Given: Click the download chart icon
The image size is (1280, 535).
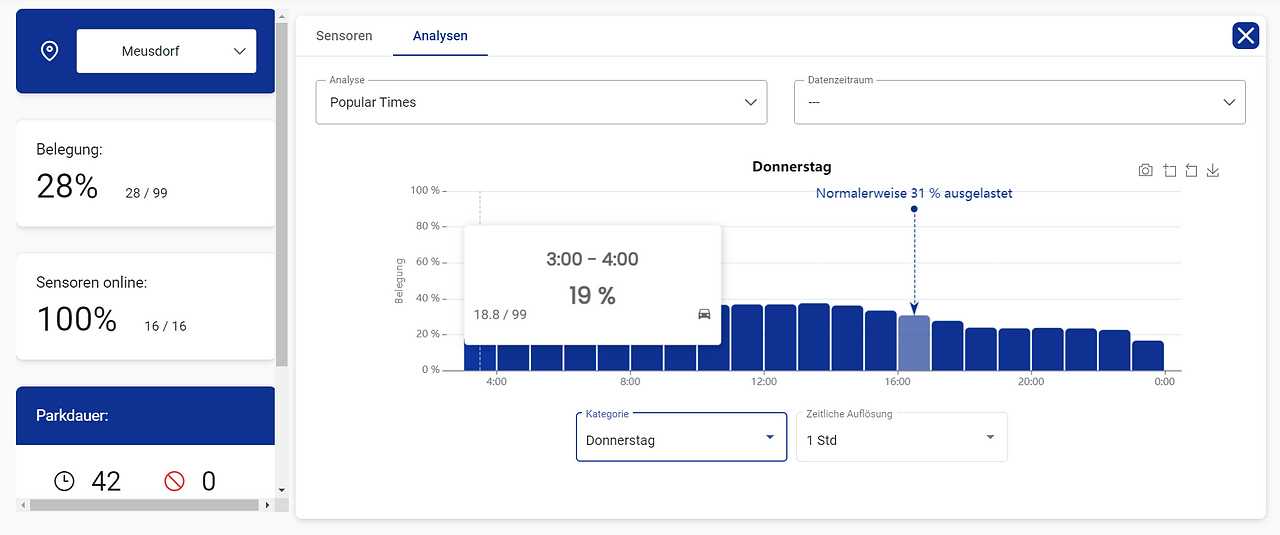Looking at the screenshot, I should [x=1213, y=171].
